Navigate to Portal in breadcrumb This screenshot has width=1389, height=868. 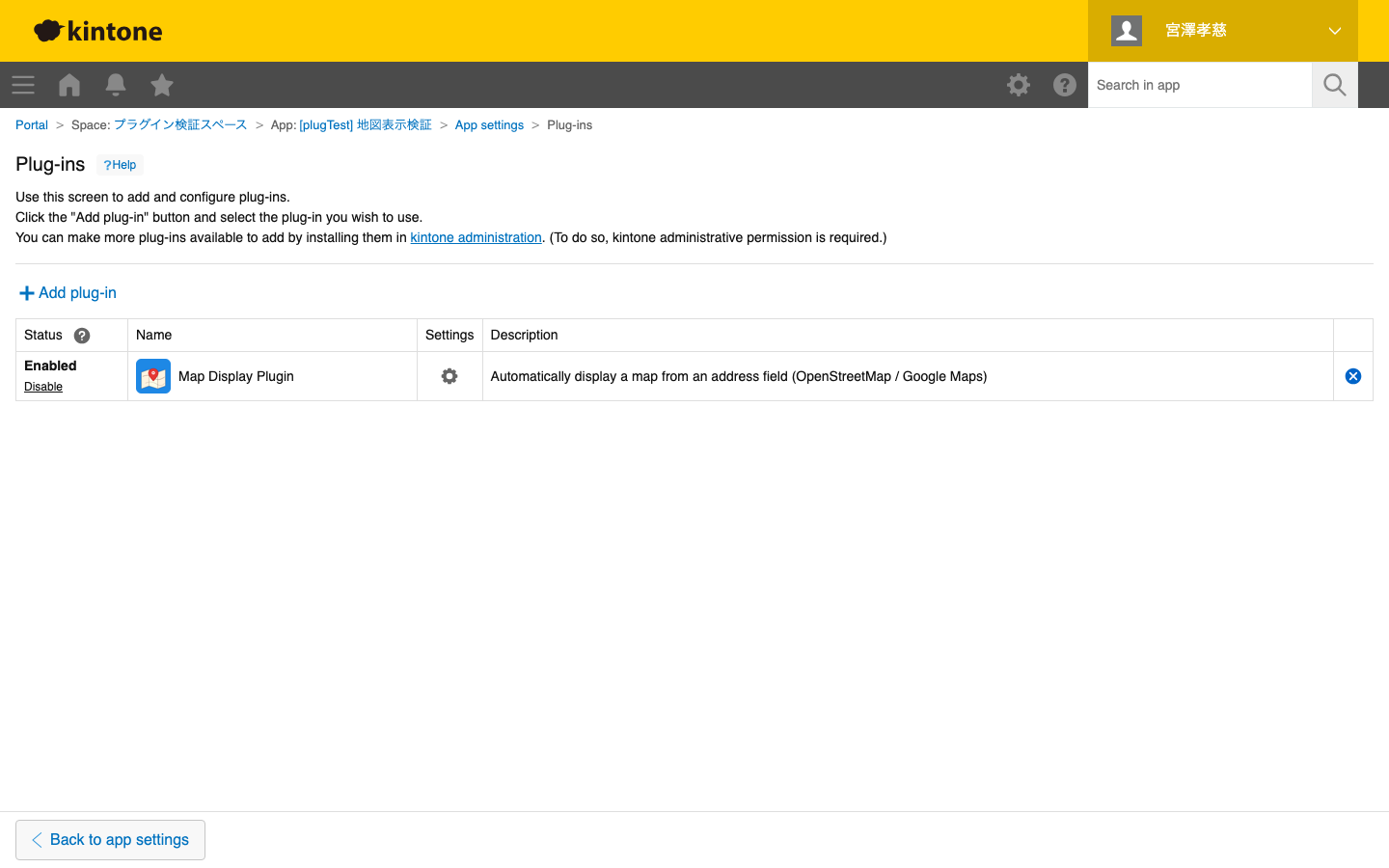tap(32, 125)
